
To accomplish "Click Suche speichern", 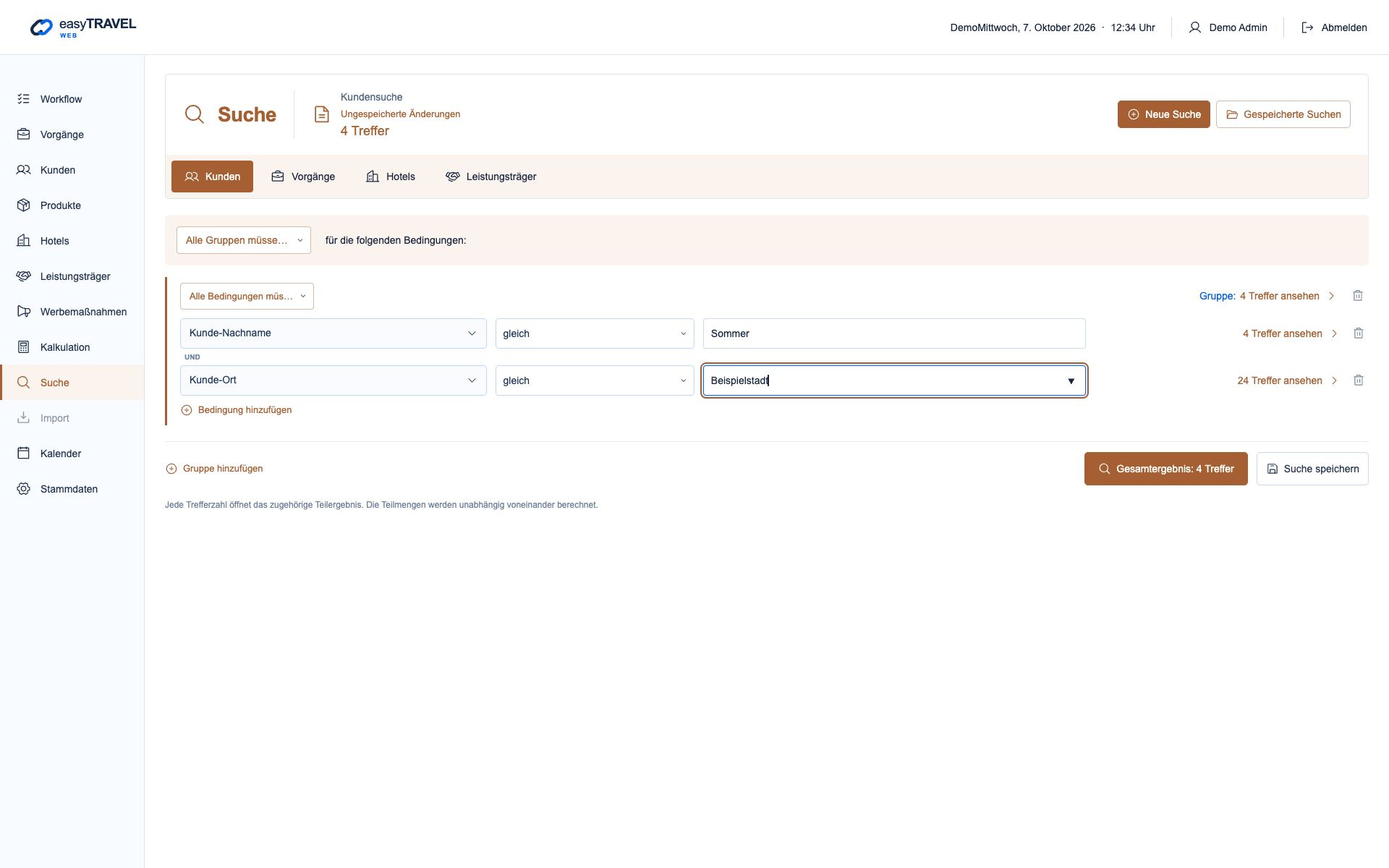I will (1312, 469).
